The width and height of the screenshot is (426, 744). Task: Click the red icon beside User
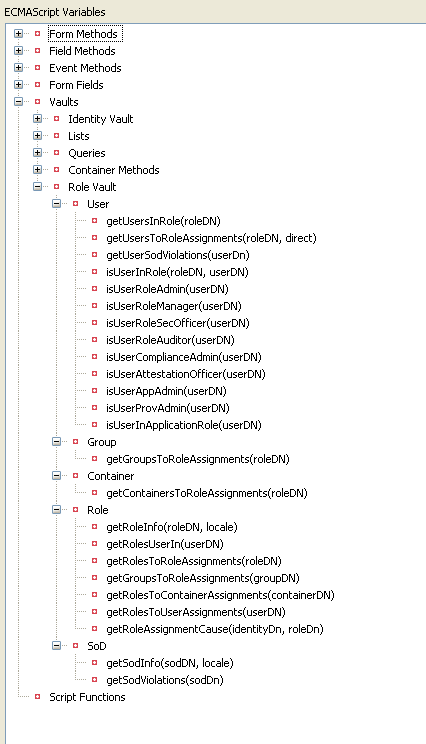[x=75, y=204]
